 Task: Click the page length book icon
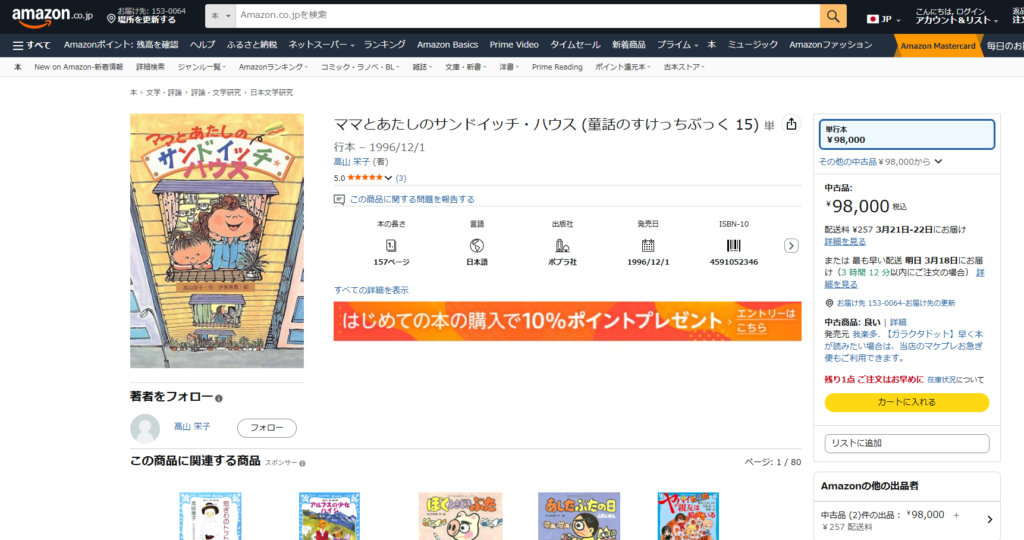tap(391, 245)
